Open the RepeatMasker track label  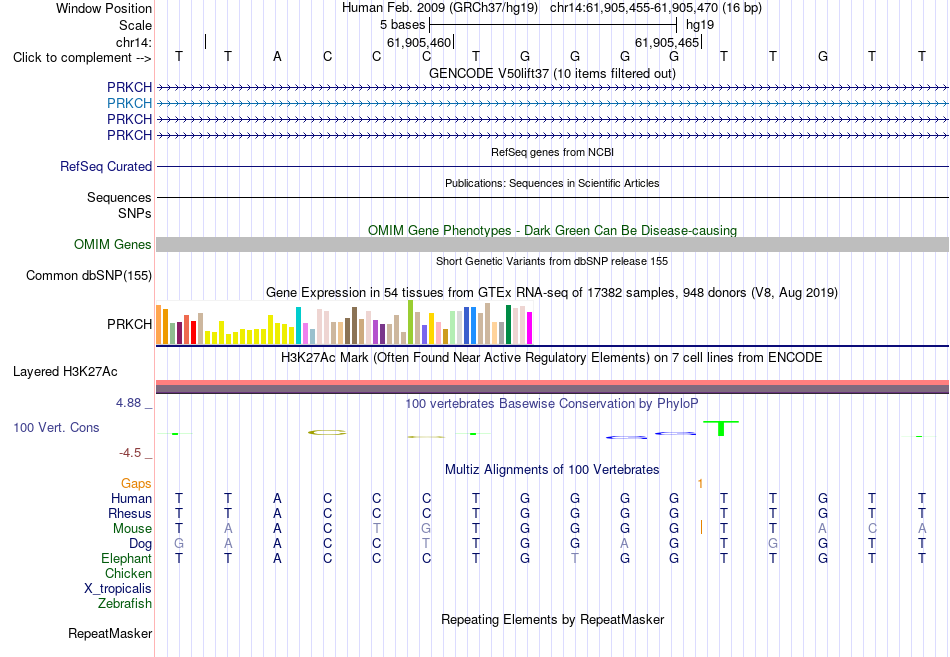[x=110, y=633]
